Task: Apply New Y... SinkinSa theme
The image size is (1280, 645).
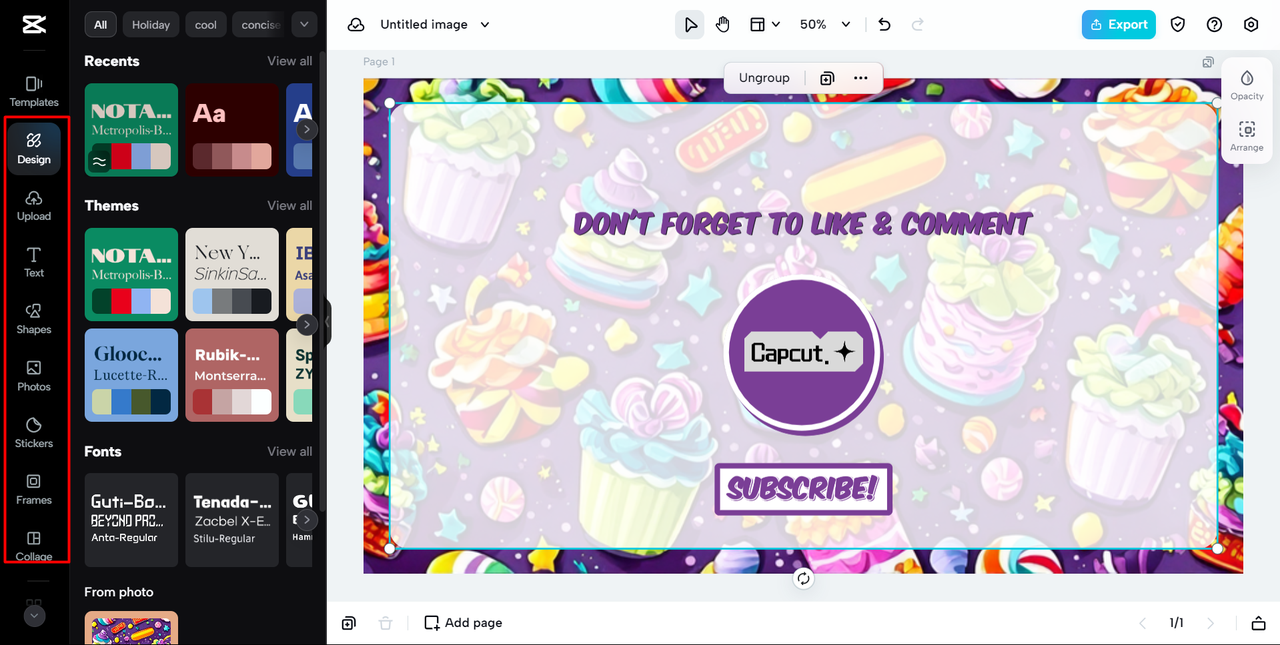Action: pos(232,274)
